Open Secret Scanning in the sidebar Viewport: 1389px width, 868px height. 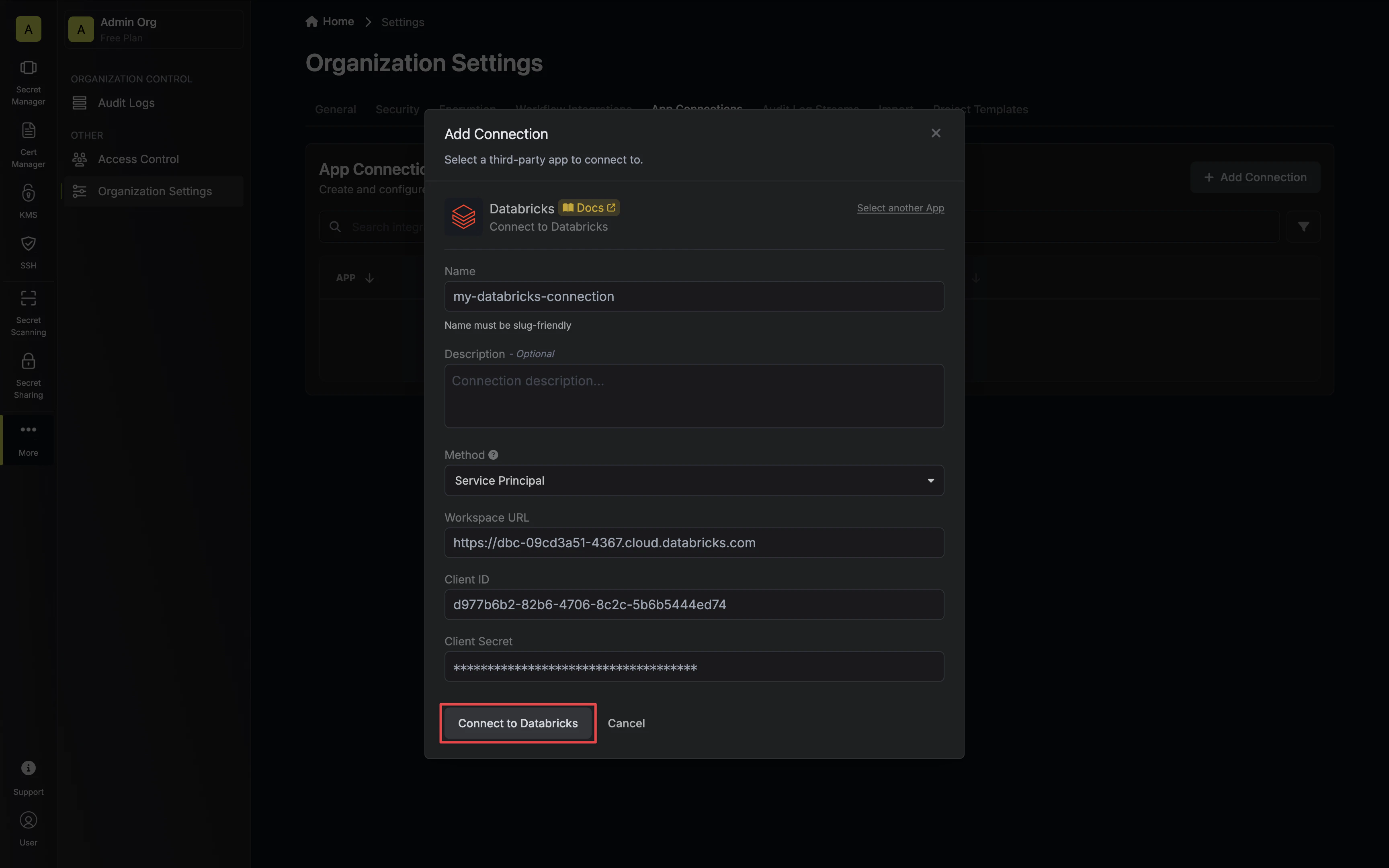click(28, 313)
